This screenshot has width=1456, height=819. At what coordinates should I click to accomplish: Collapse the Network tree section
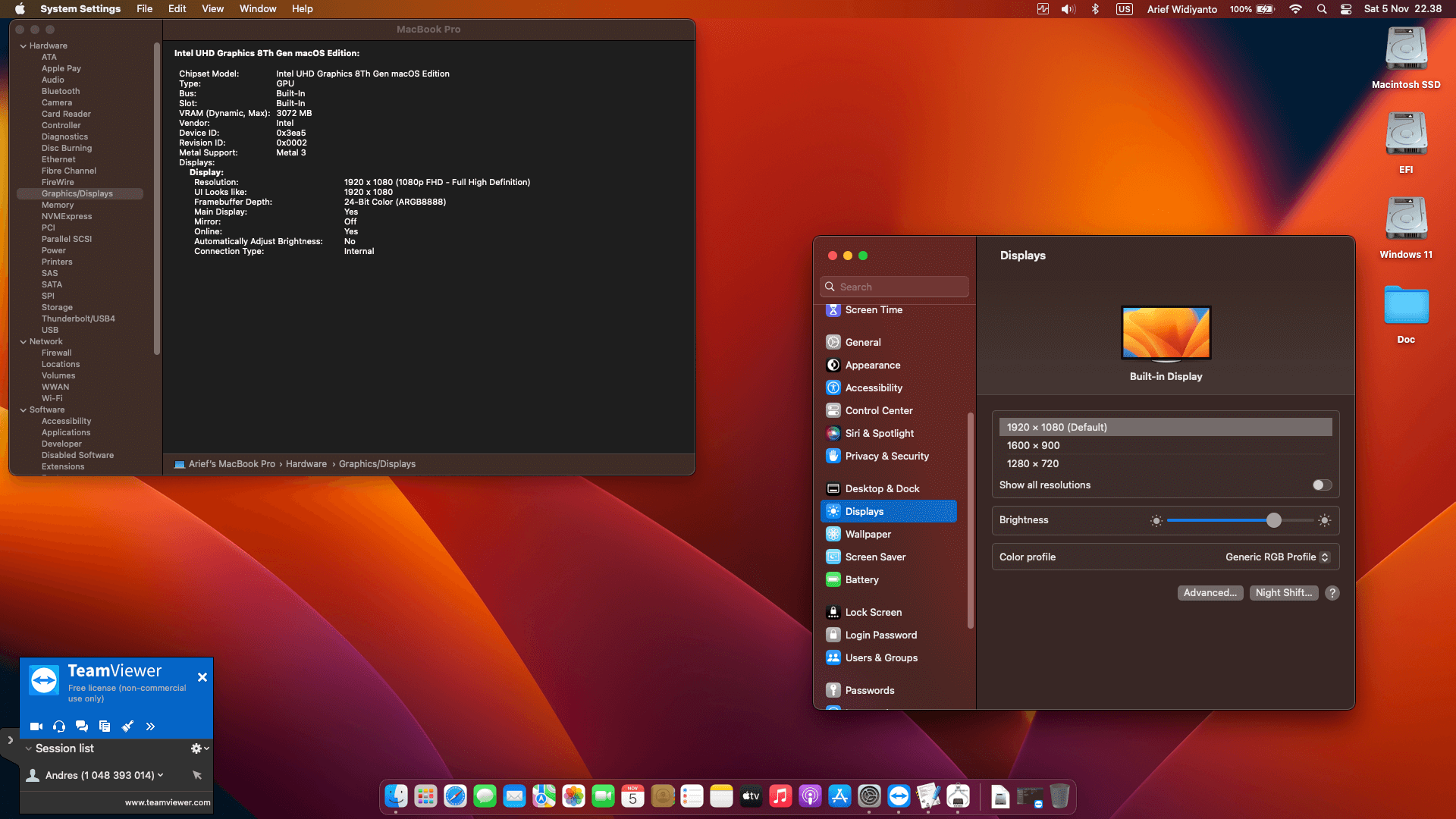pyautogui.click(x=24, y=342)
